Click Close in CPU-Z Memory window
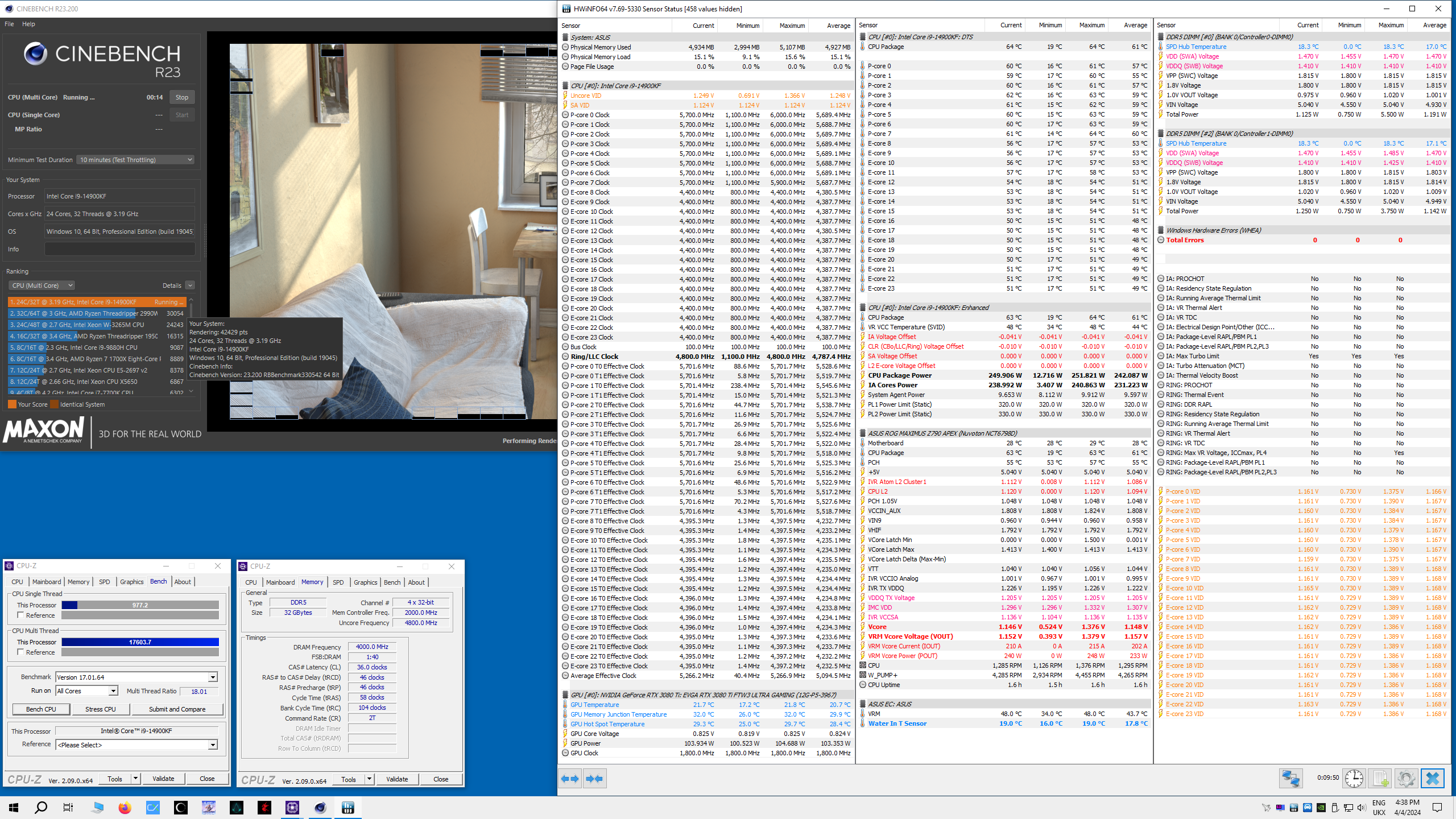Viewport: 1456px width, 819px height. pyautogui.click(x=441, y=779)
